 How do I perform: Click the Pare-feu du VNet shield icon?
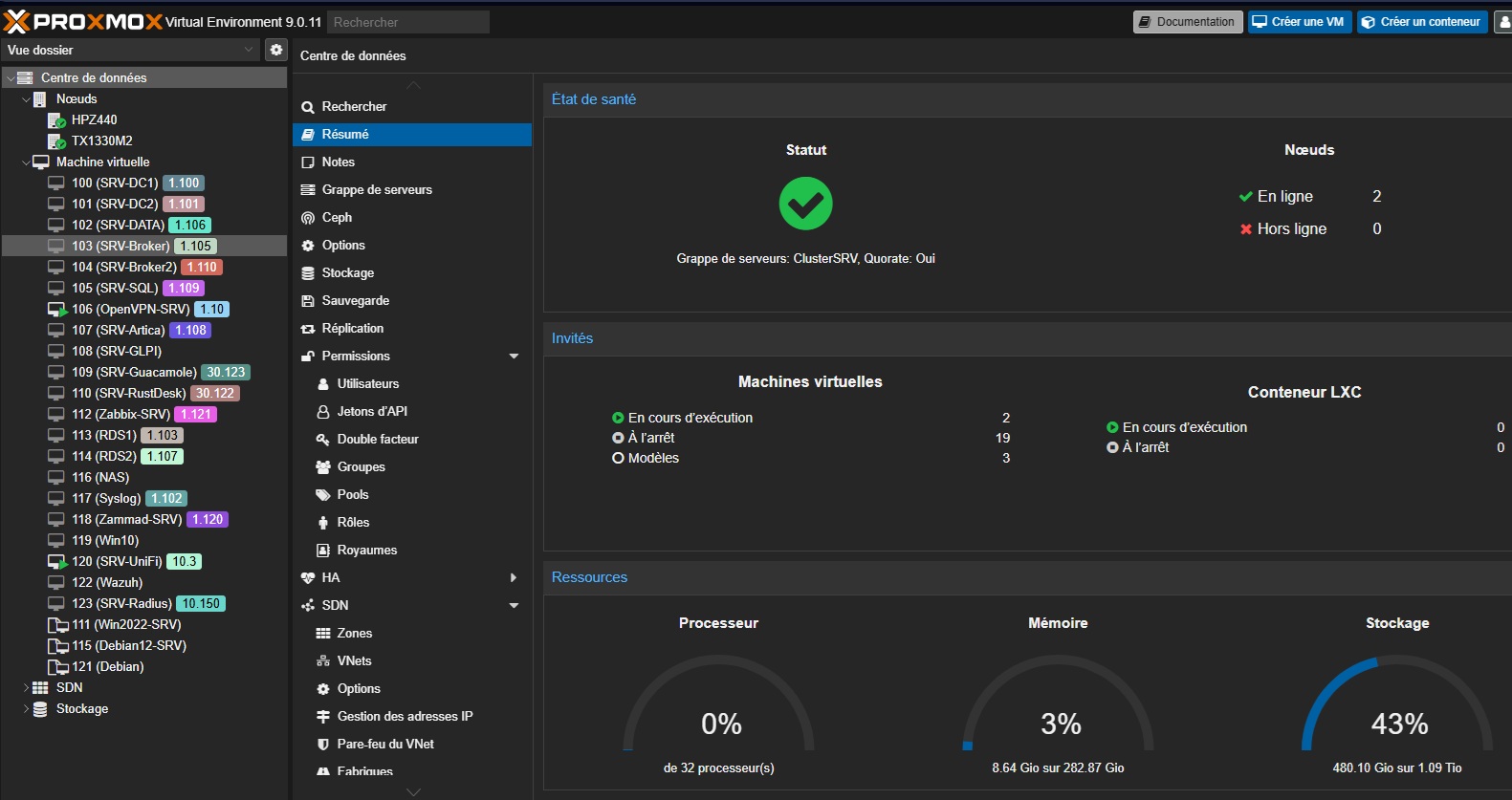(x=323, y=745)
